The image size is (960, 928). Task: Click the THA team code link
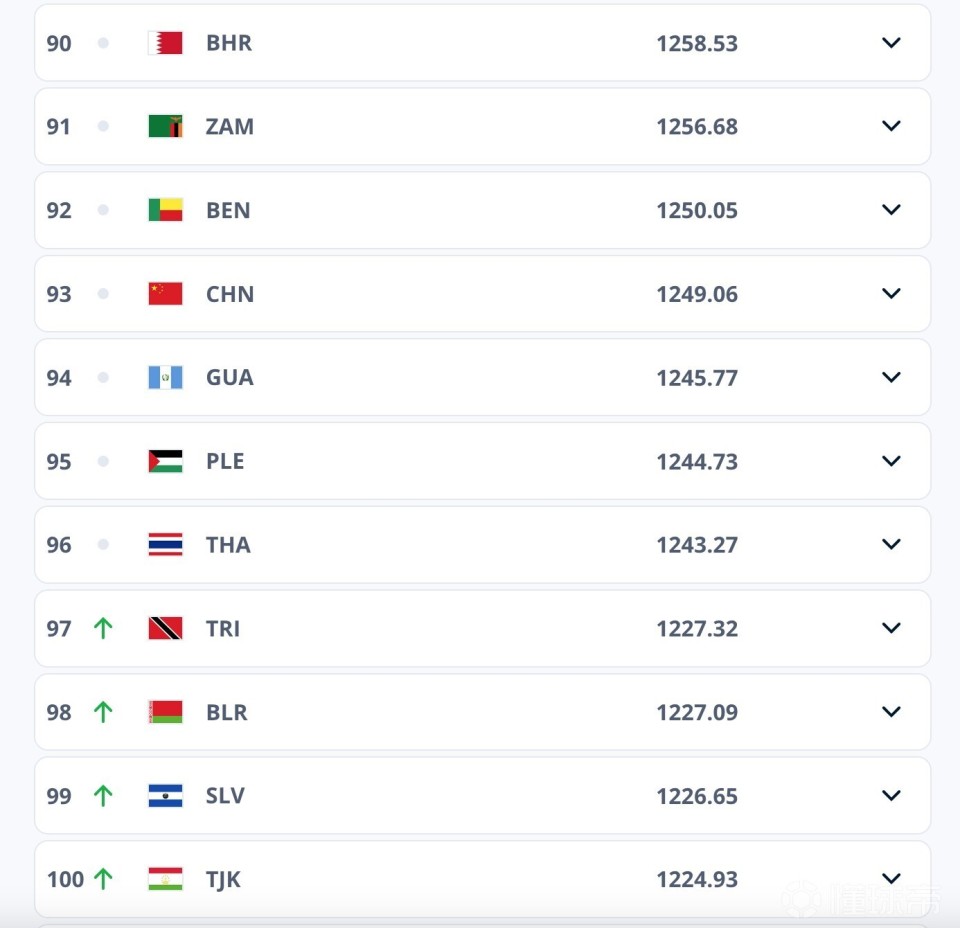pyautogui.click(x=228, y=544)
